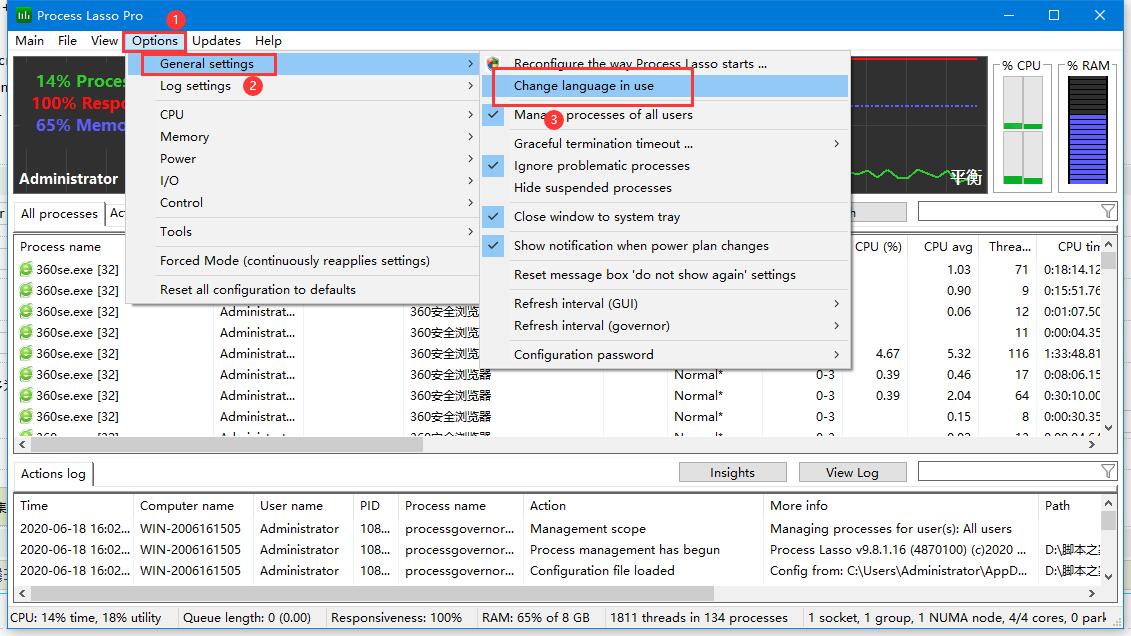Click the actions log filter input field
Viewport: 1131px width, 636px height.
(1008, 472)
